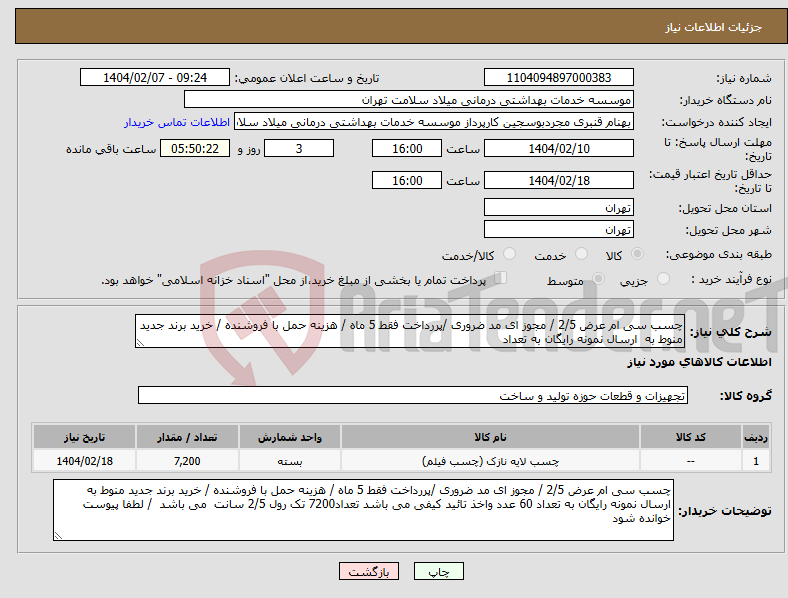Click the goods group field تجهیزات و قطعات
788x598 pixels.
pyautogui.click(x=413, y=395)
